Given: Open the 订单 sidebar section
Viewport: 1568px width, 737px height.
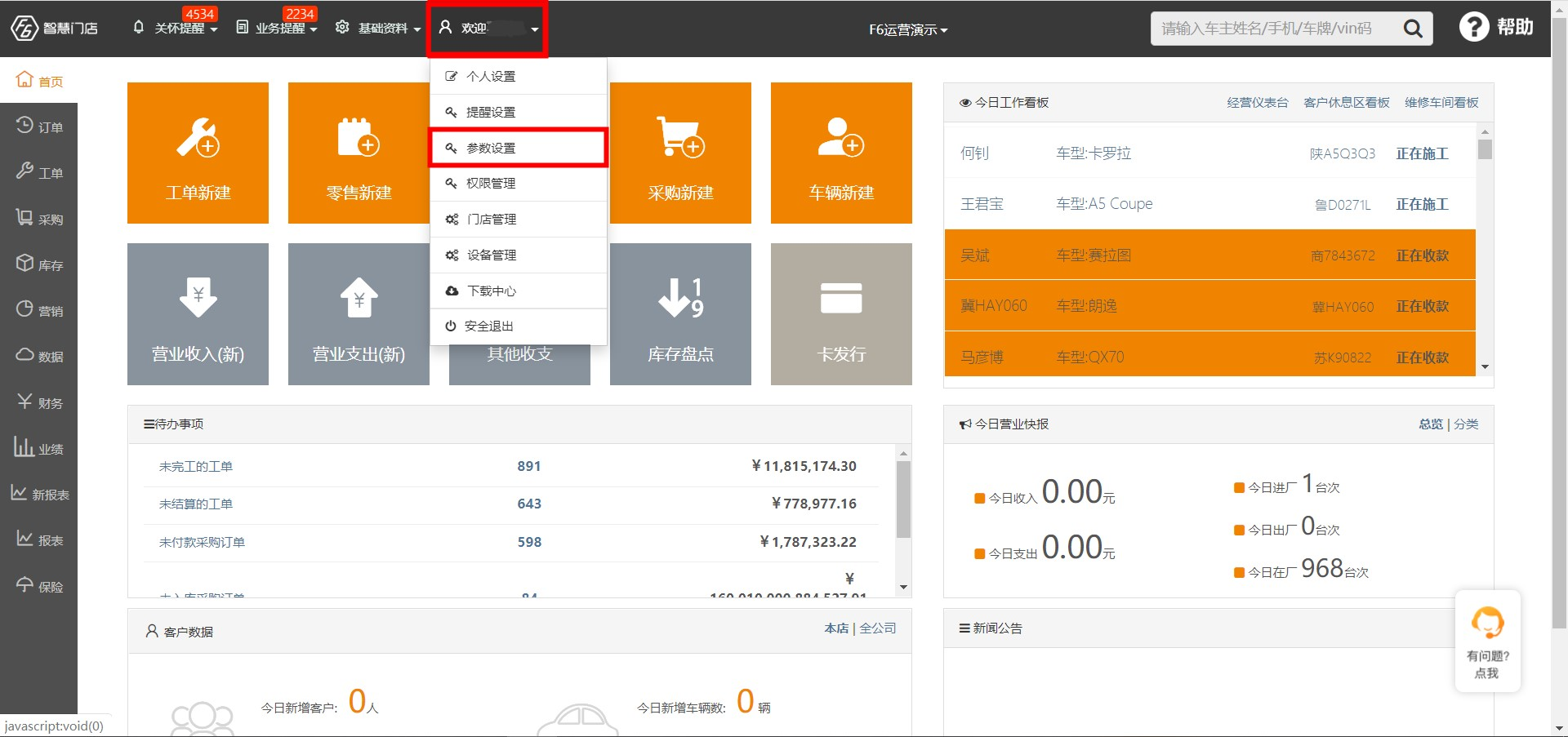Looking at the screenshot, I should (x=38, y=126).
